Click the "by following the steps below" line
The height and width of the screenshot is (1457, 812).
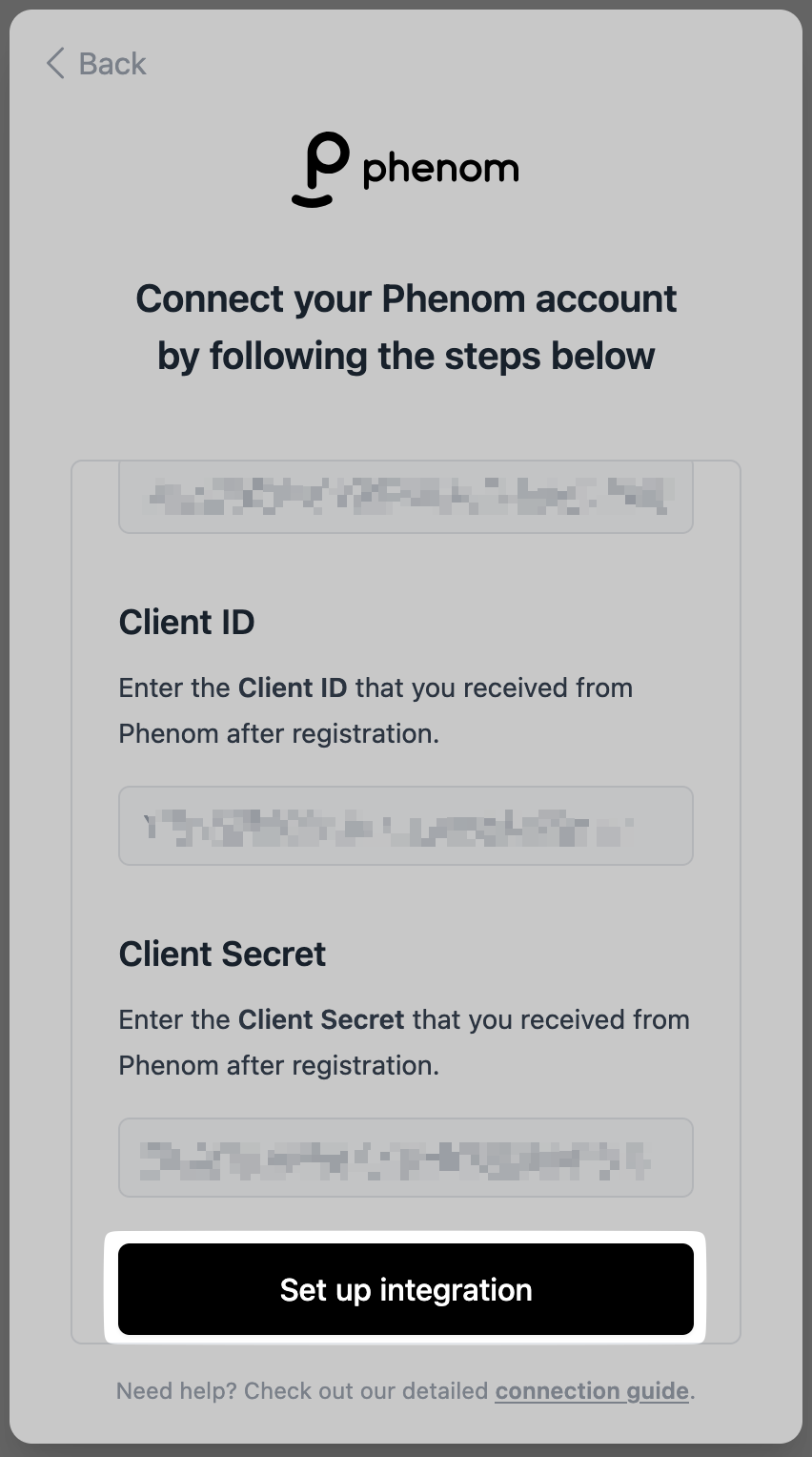pos(406,356)
